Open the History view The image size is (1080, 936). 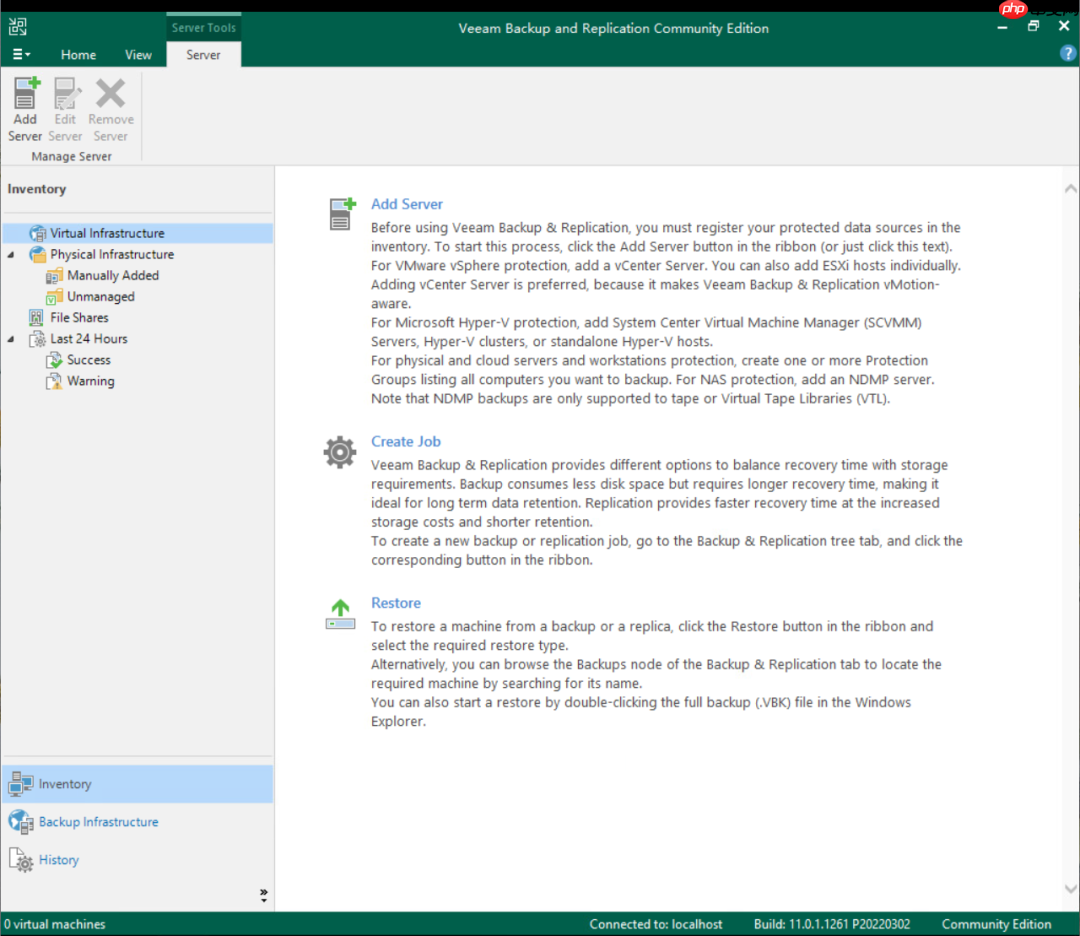(58, 860)
